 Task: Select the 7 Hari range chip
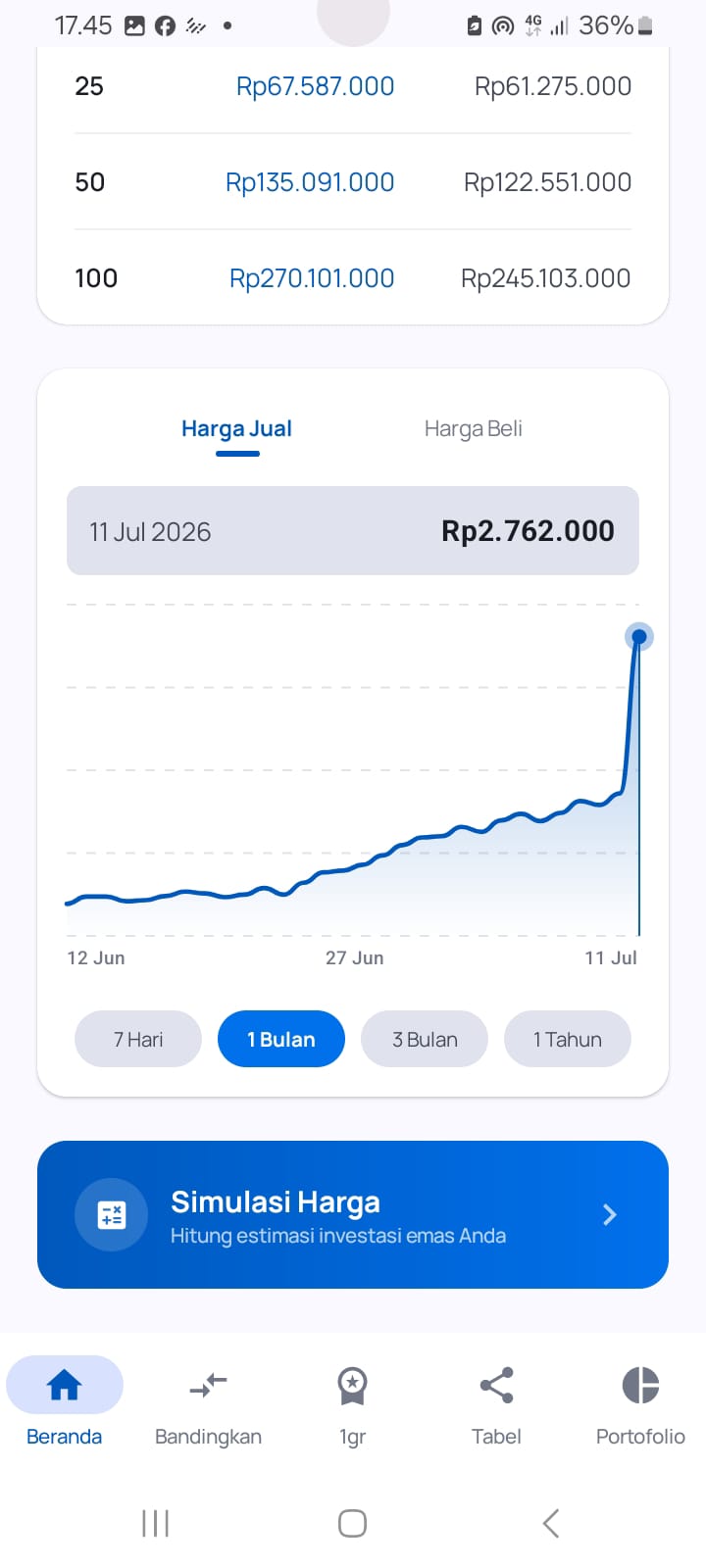138,1039
